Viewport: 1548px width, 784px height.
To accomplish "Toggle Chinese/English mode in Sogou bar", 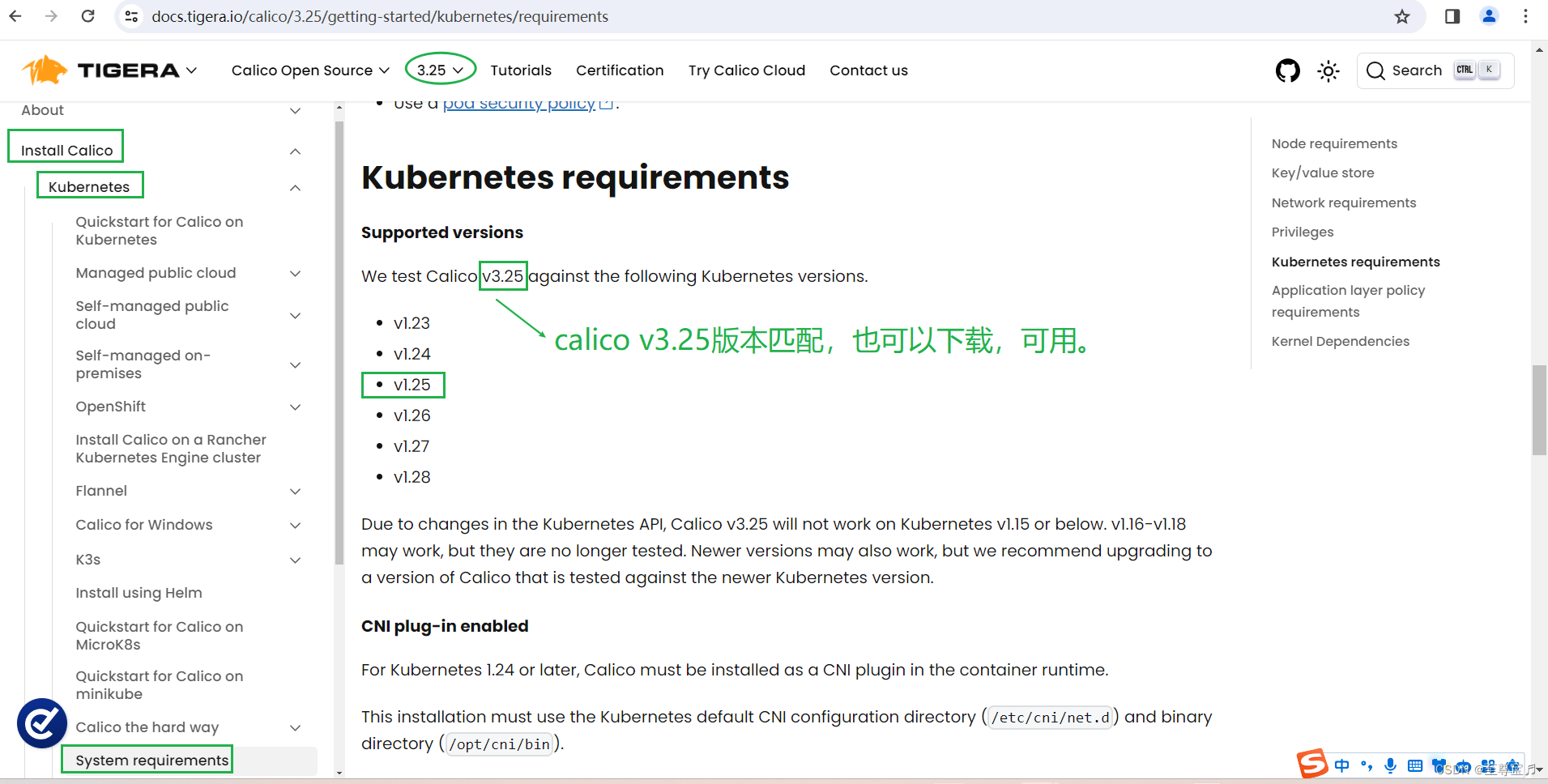I will tap(1342, 765).
